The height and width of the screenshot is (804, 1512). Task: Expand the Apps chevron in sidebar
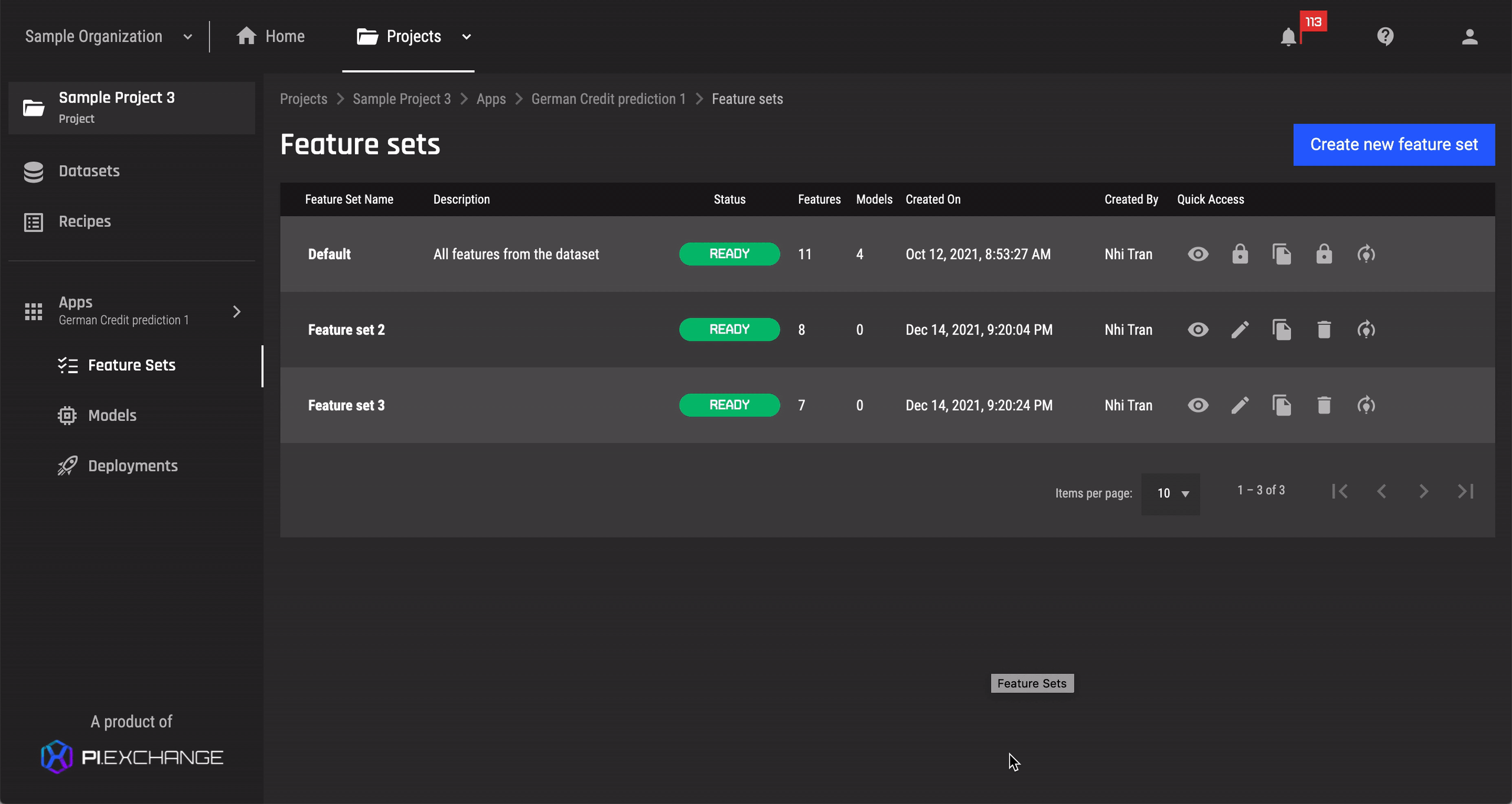click(237, 312)
